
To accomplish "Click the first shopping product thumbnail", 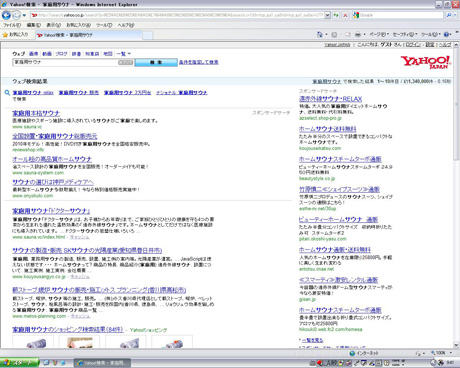I will 33,342.
